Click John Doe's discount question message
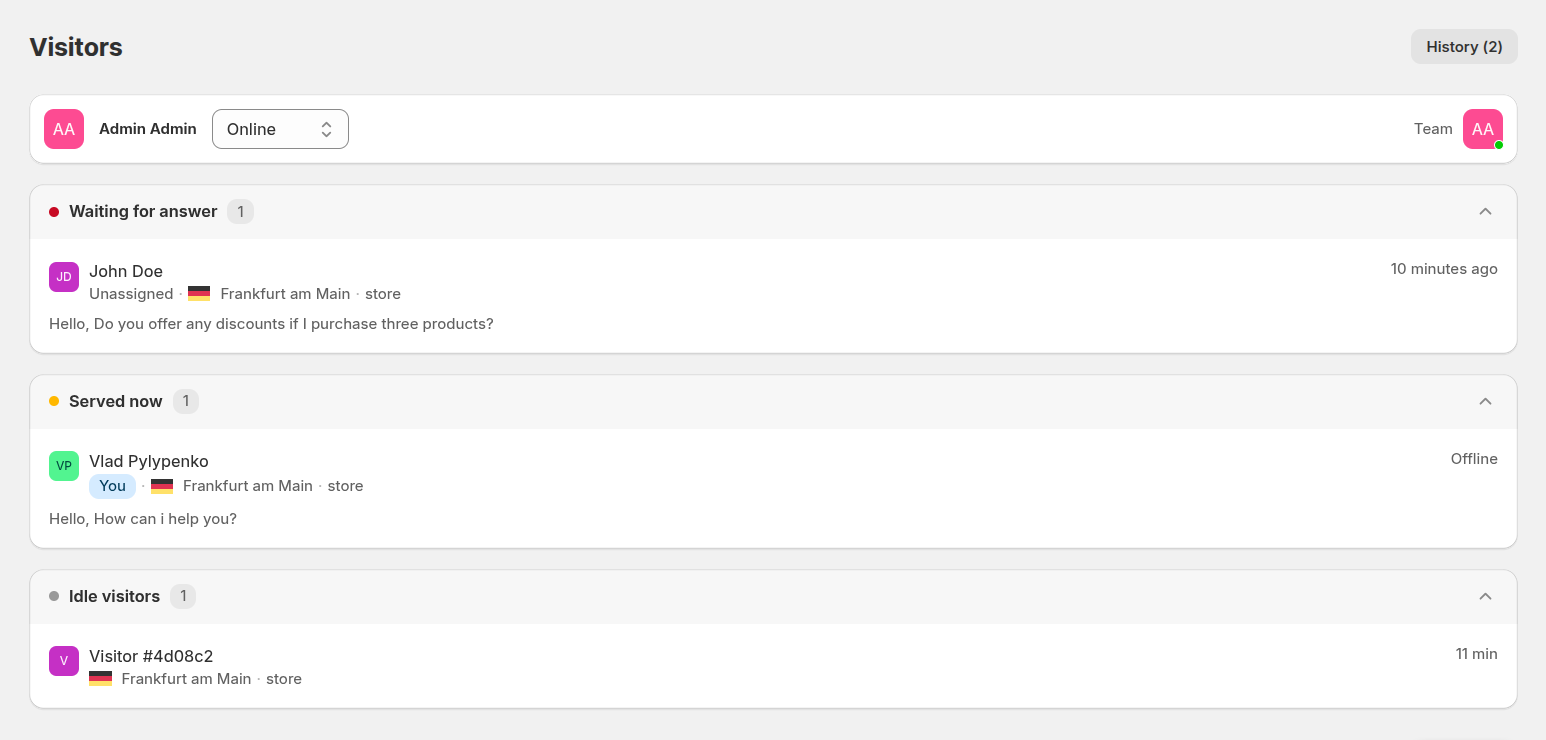 271,324
